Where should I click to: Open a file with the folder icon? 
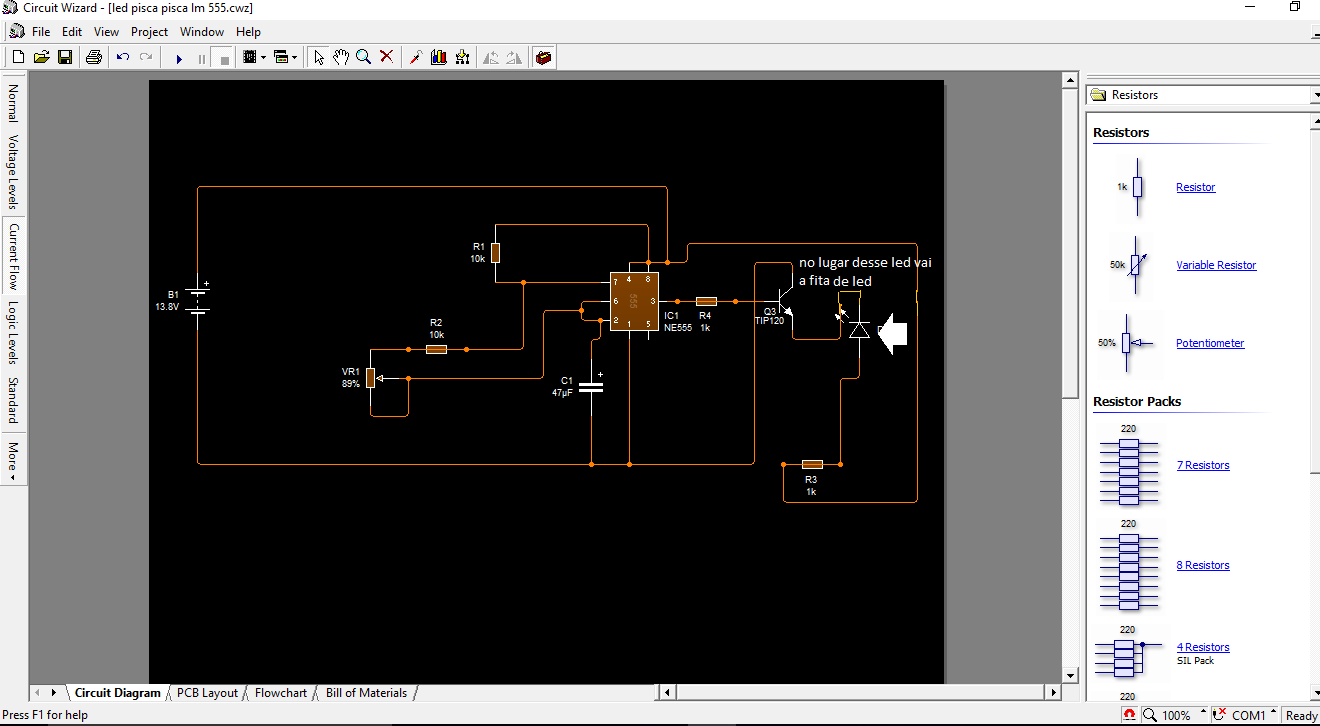coord(41,57)
